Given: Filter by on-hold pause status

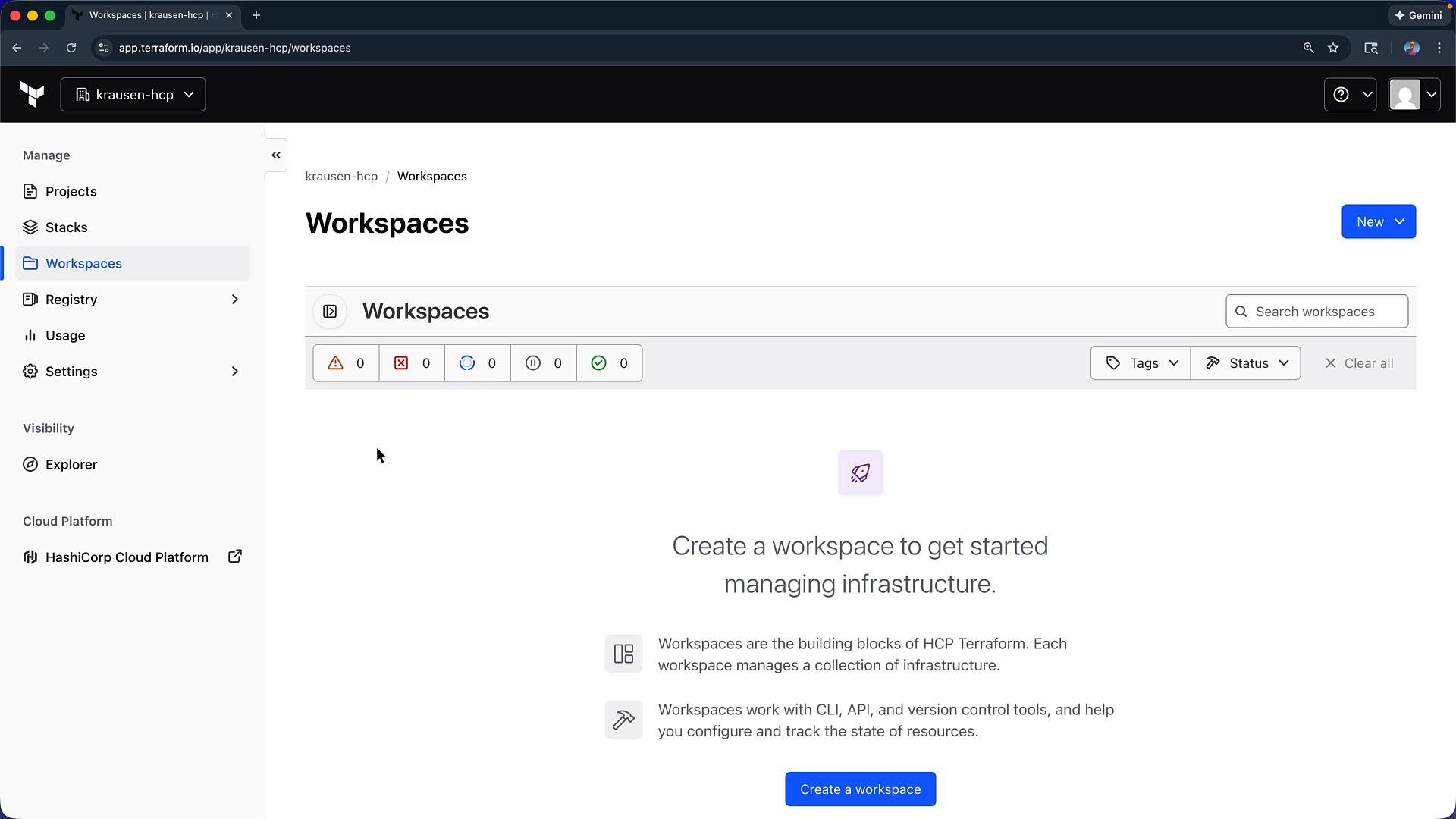Looking at the screenshot, I should click(544, 363).
